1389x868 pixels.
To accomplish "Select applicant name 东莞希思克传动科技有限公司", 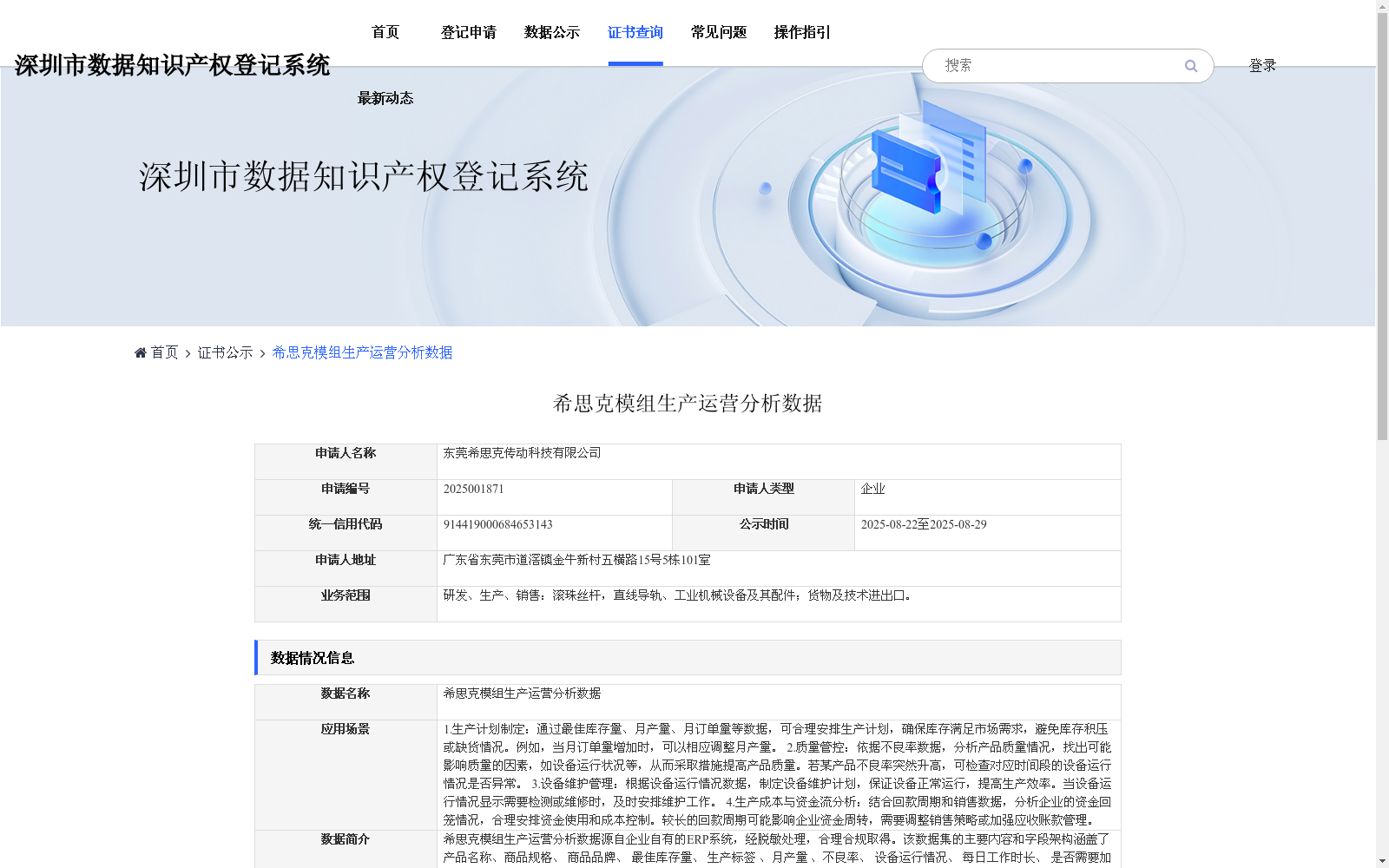I will pyautogui.click(x=522, y=453).
